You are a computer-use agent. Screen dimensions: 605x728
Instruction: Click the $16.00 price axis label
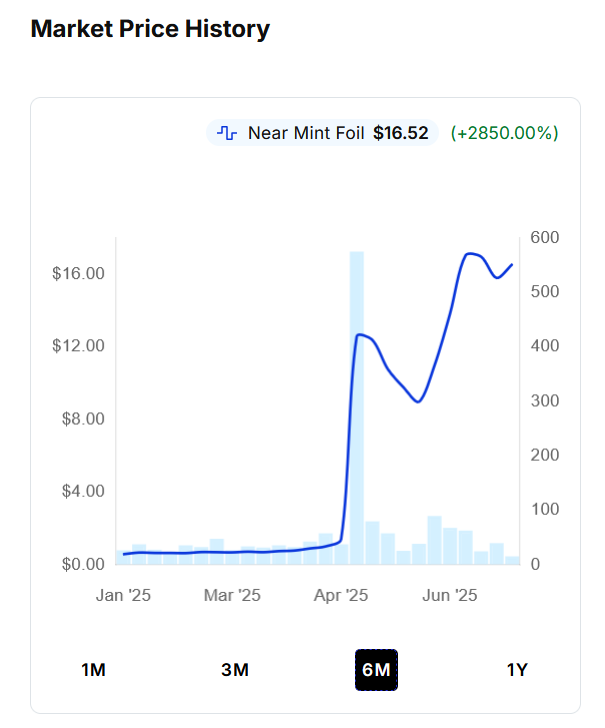(x=78, y=273)
